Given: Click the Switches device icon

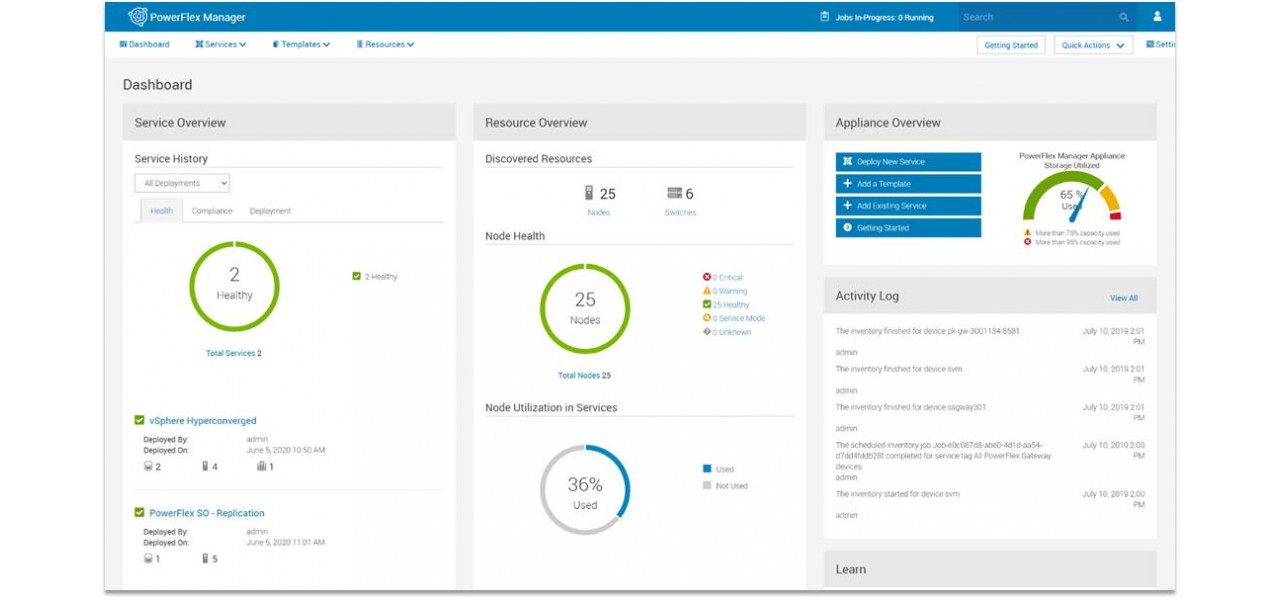Looking at the screenshot, I should tap(674, 193).
